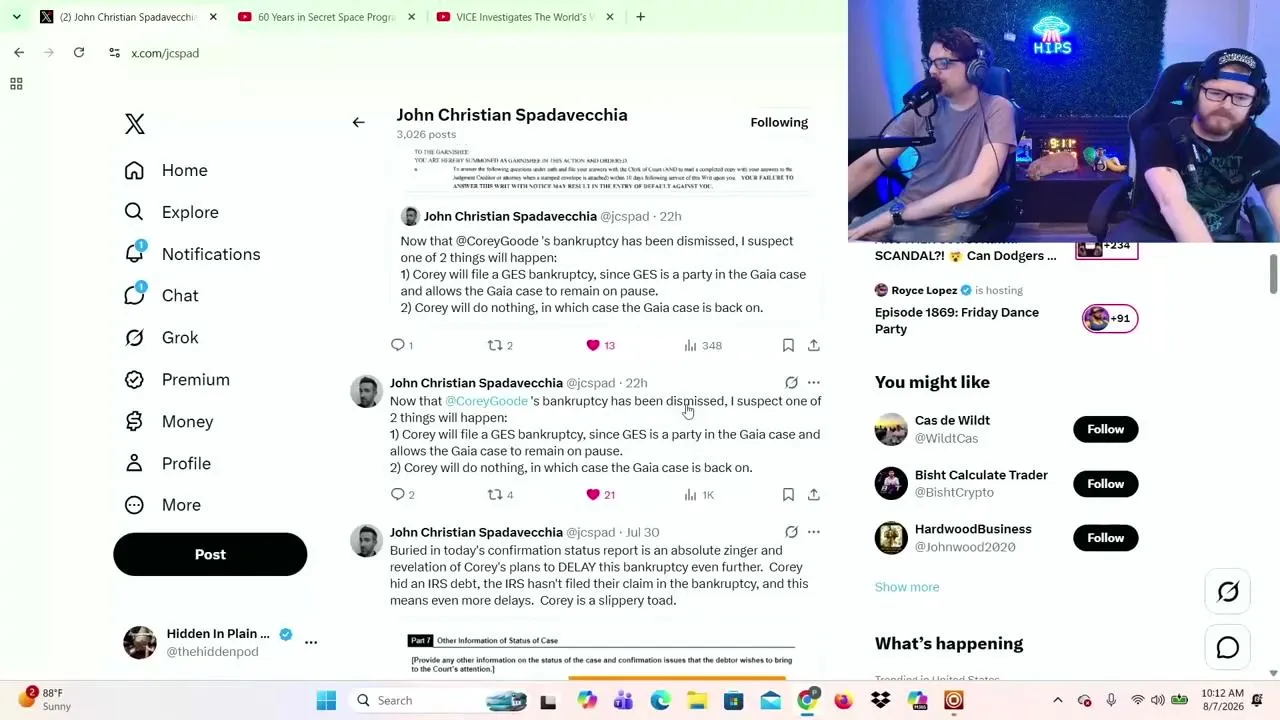1280x720 pixels.
Task: Share the post with 348 views
Action: [x=814, y=345]
